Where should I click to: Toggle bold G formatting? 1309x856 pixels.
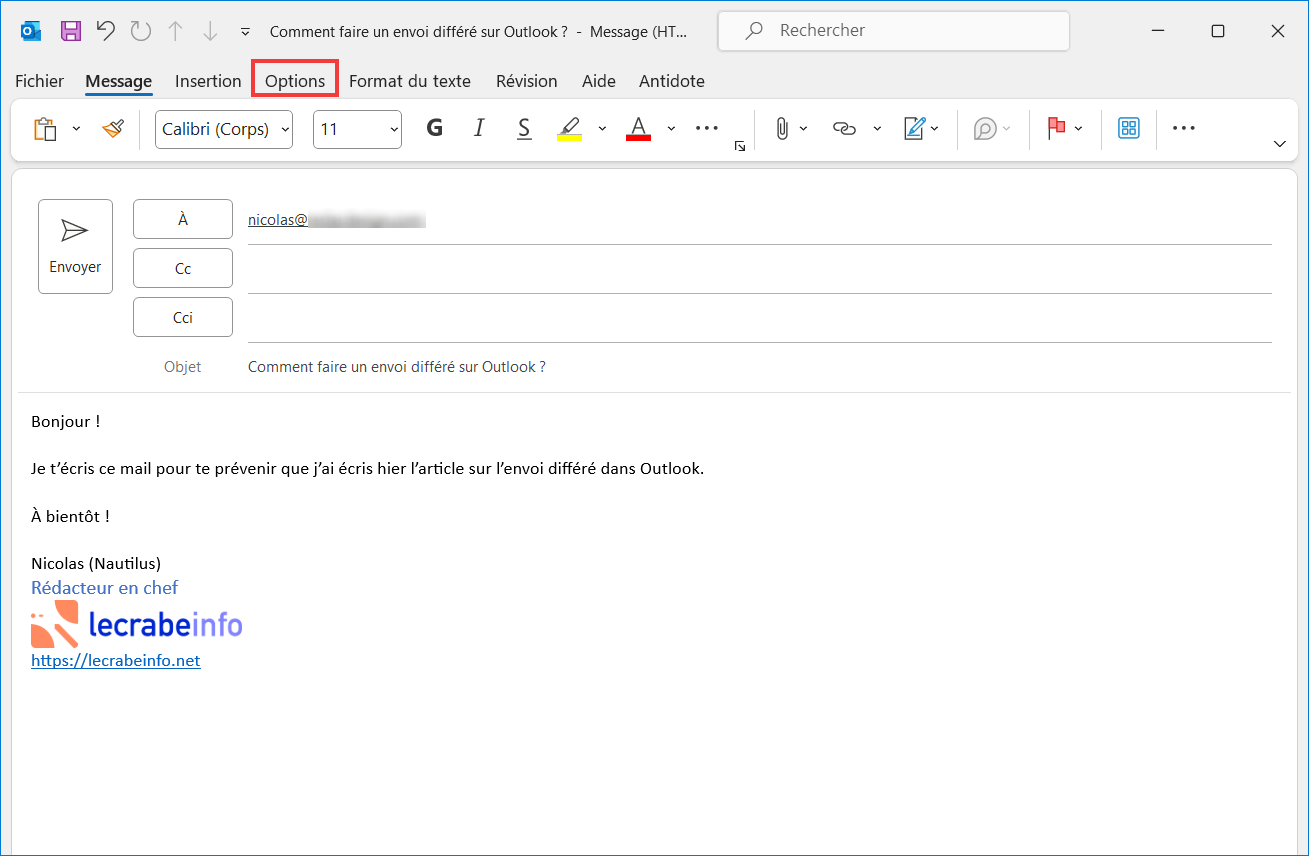pyautogui.click(x=434, y=128)
